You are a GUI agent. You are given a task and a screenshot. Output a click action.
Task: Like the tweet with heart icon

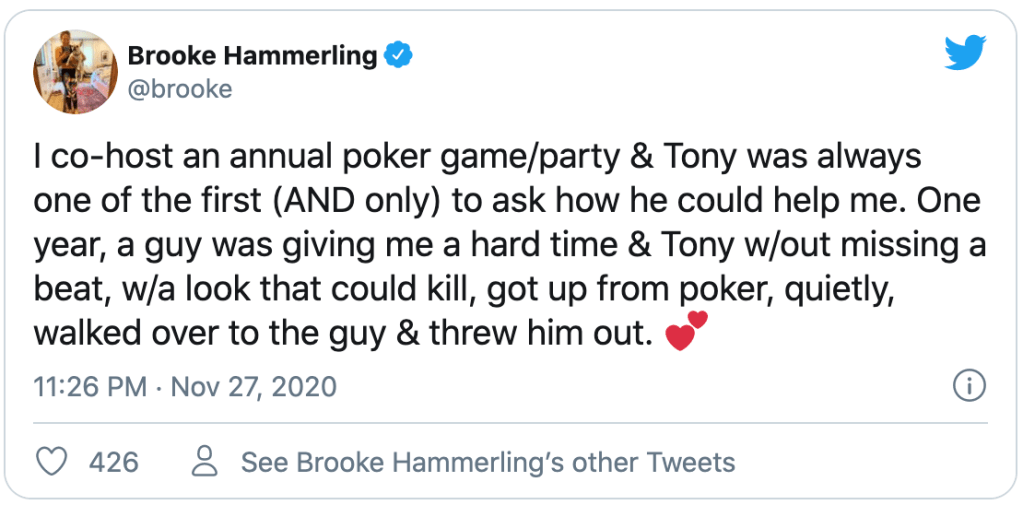coord(51,462)
